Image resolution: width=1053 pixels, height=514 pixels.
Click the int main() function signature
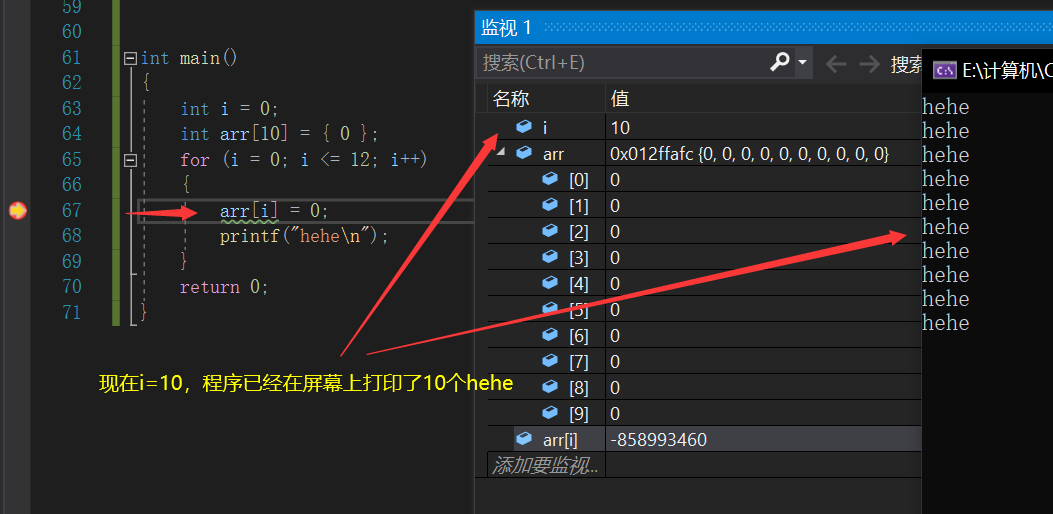189,58
